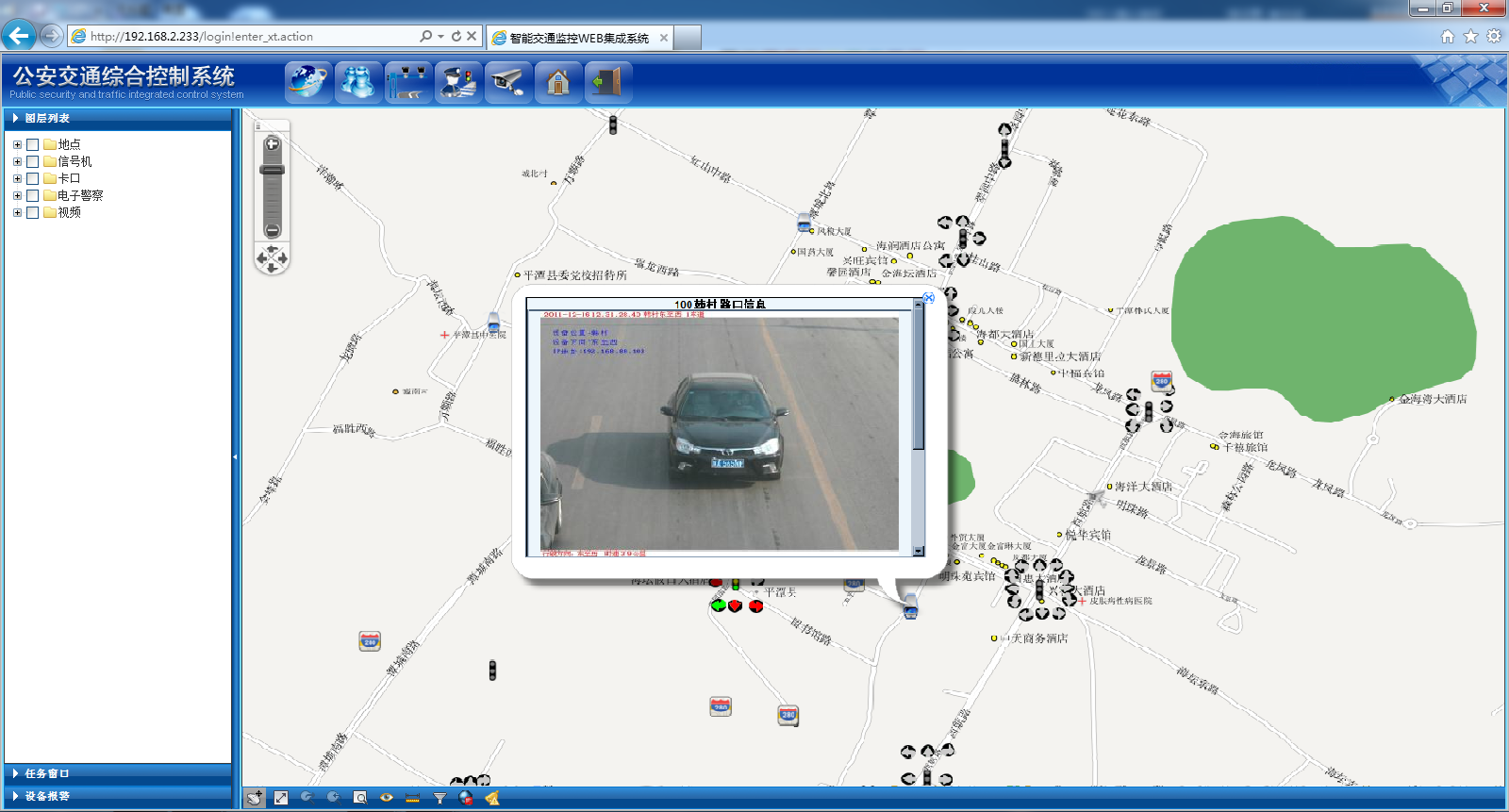Viewport: 1509px width, 812px height.
Task: Click the exit door logout icon
Action: point(607,82)
